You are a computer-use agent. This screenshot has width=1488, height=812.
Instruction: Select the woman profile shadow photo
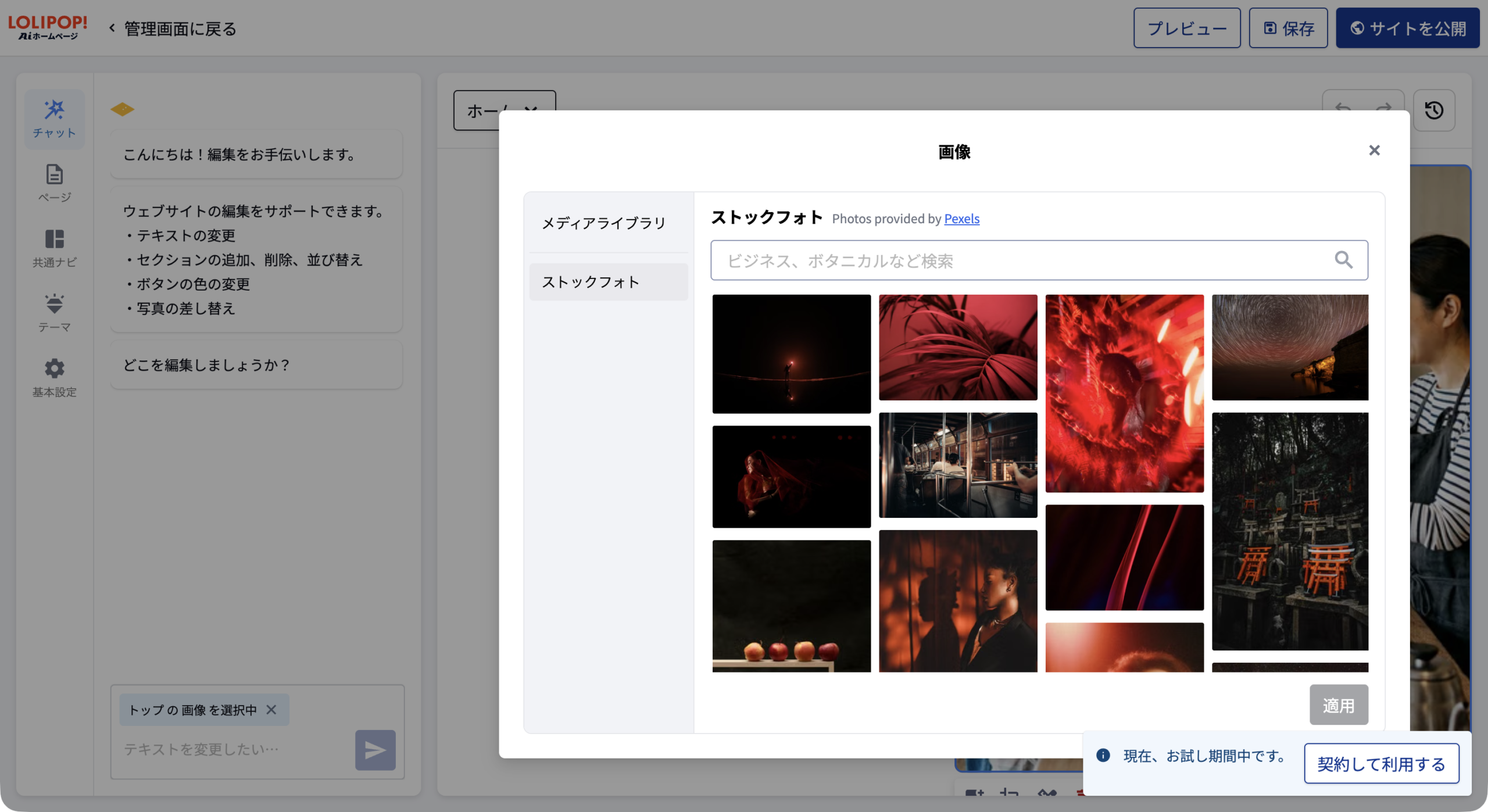tap(958, 601)
